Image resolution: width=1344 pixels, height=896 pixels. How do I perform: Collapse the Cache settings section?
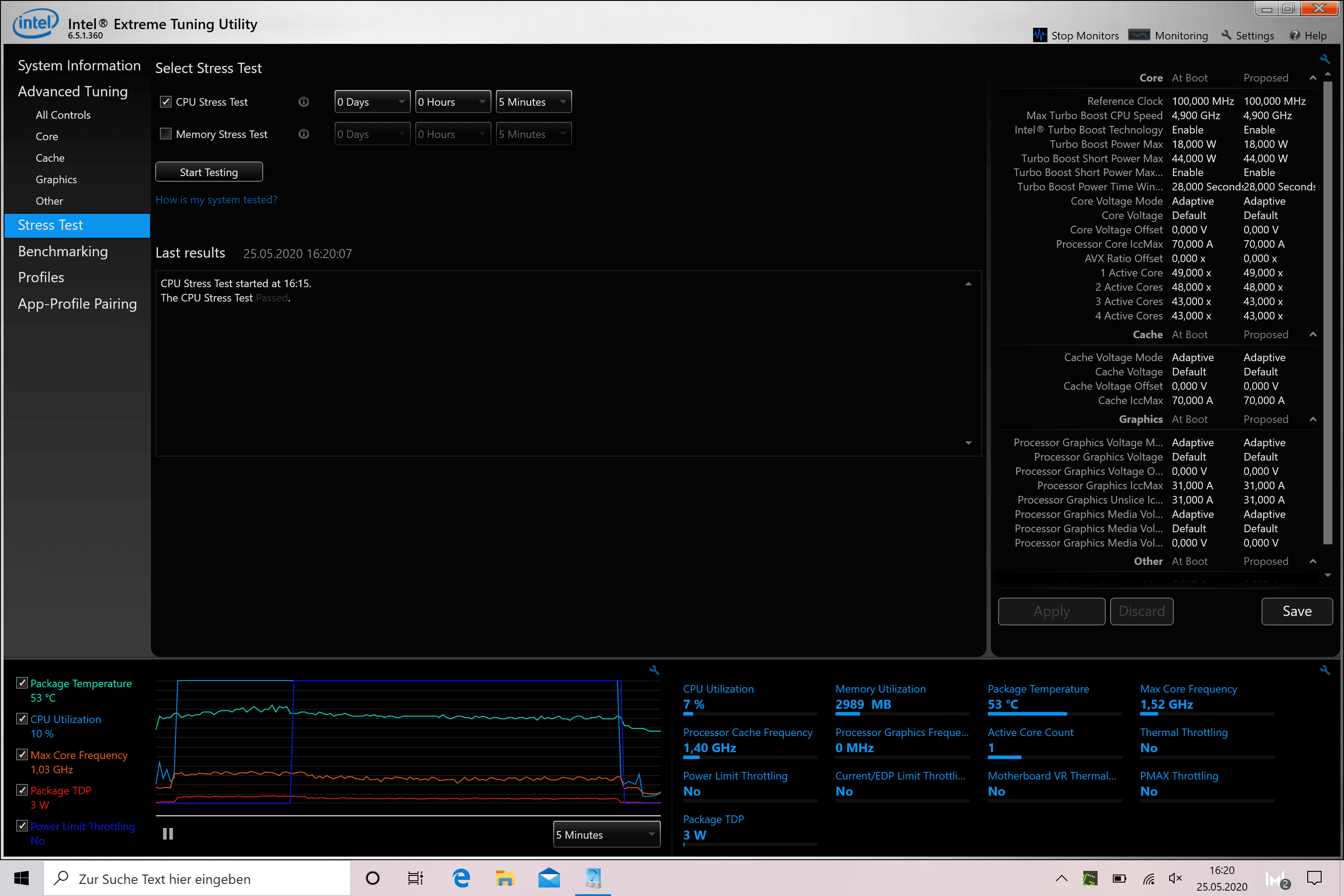1313,334
